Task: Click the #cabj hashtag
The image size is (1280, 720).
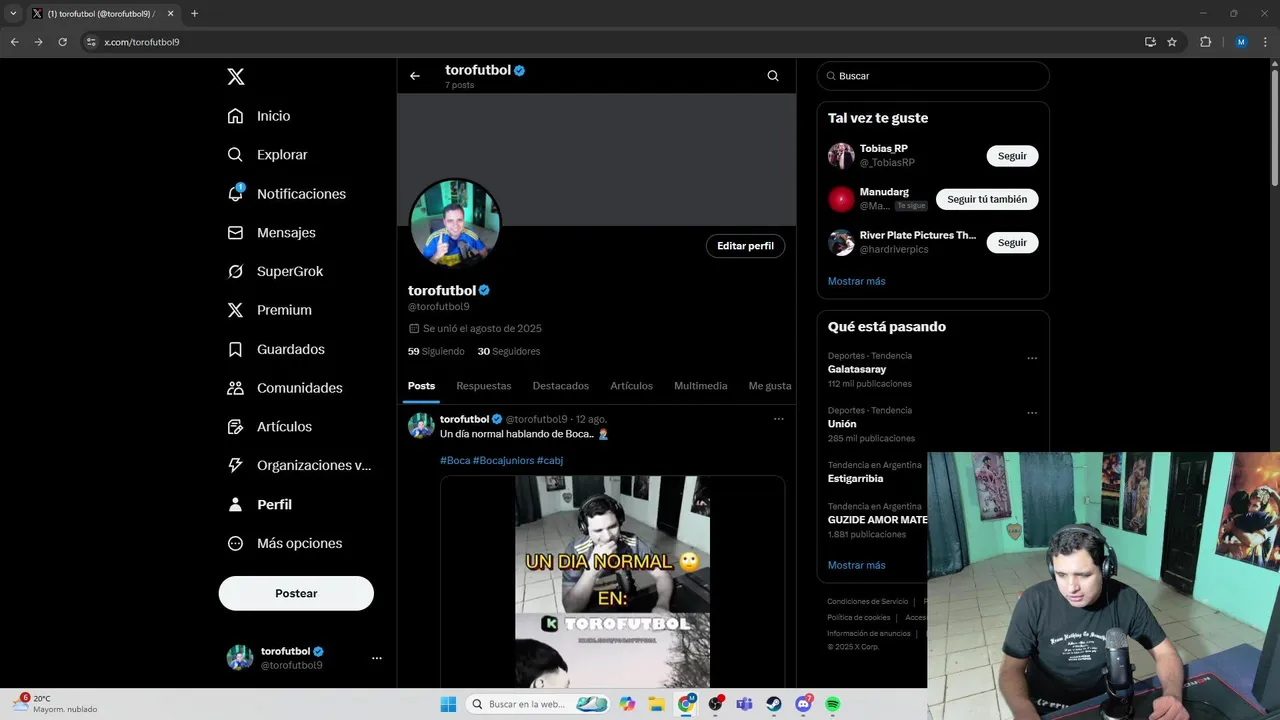Action: click(x=550, y=460)
